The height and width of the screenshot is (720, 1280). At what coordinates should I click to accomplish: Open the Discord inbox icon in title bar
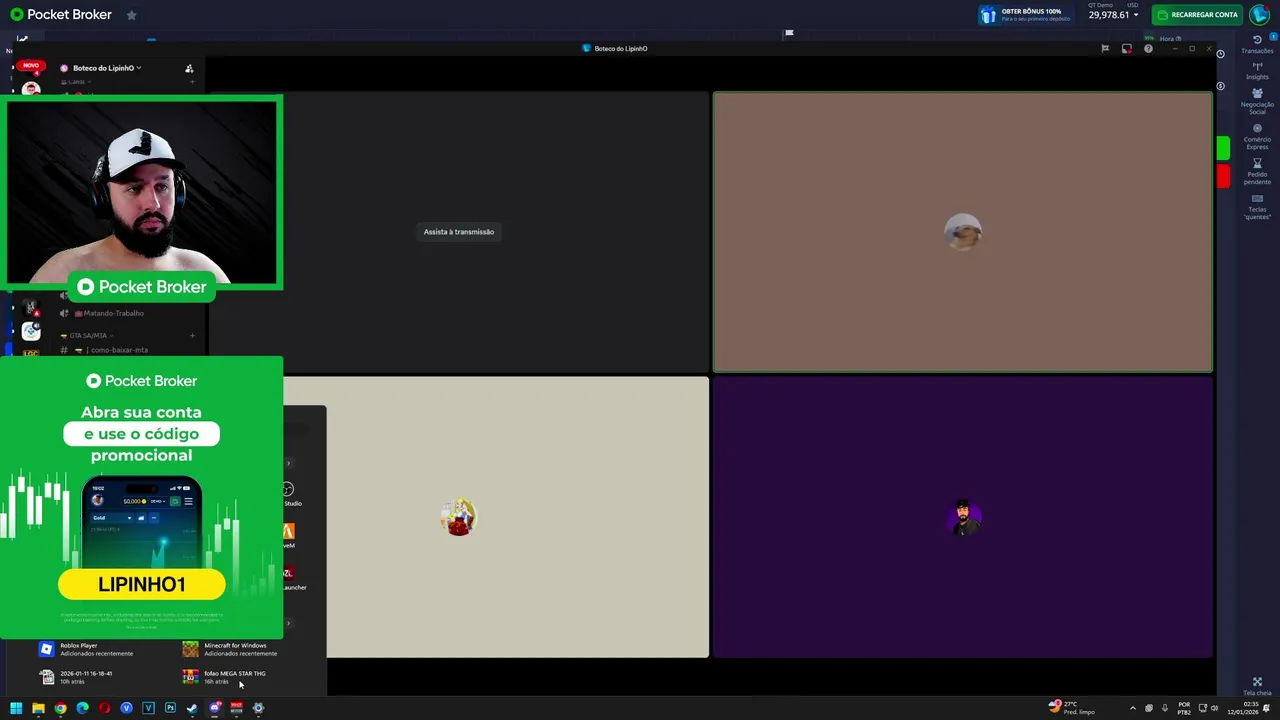(x=1126, y=48)
